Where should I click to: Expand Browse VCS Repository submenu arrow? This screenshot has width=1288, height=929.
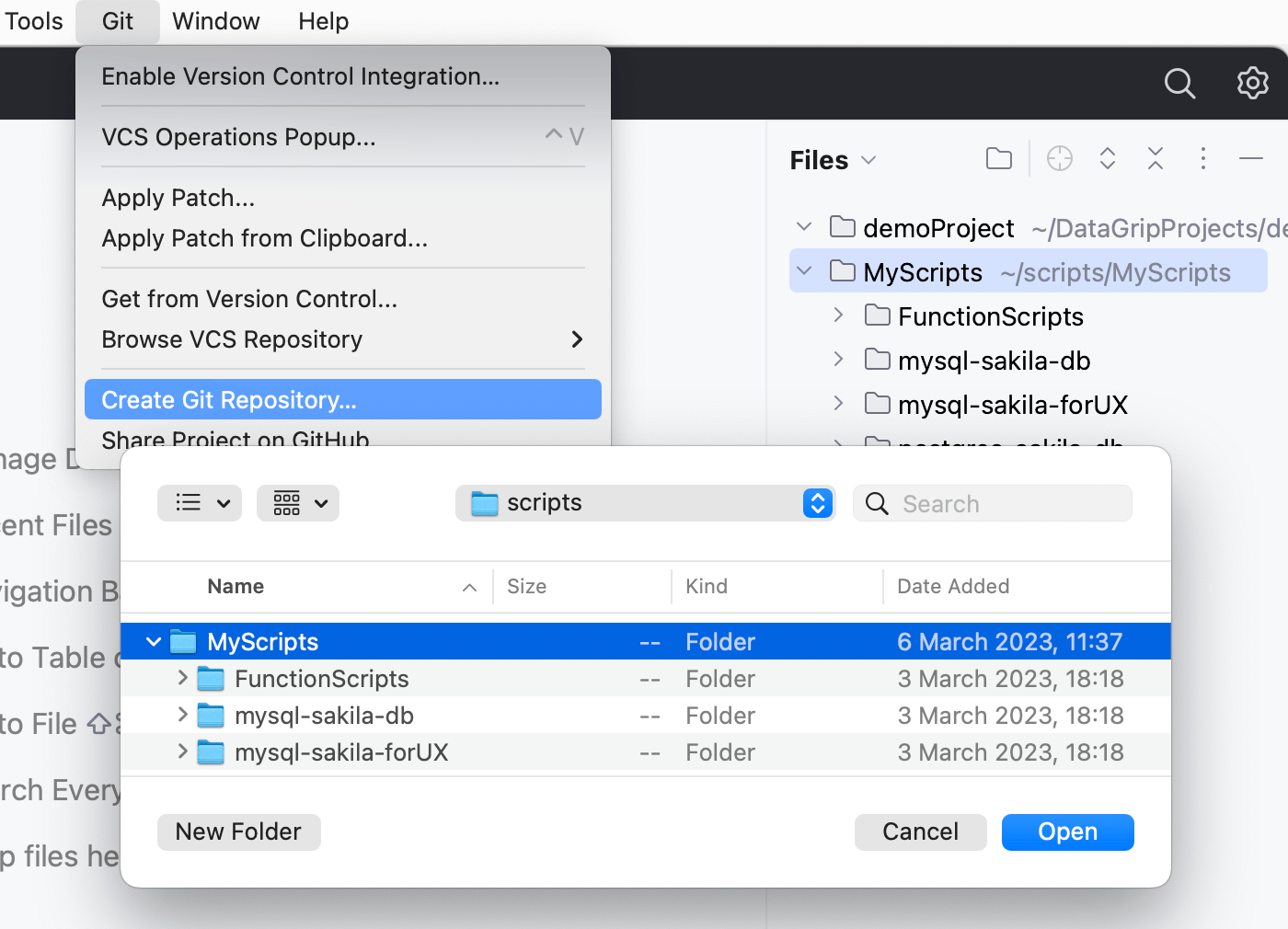(577, 339)
